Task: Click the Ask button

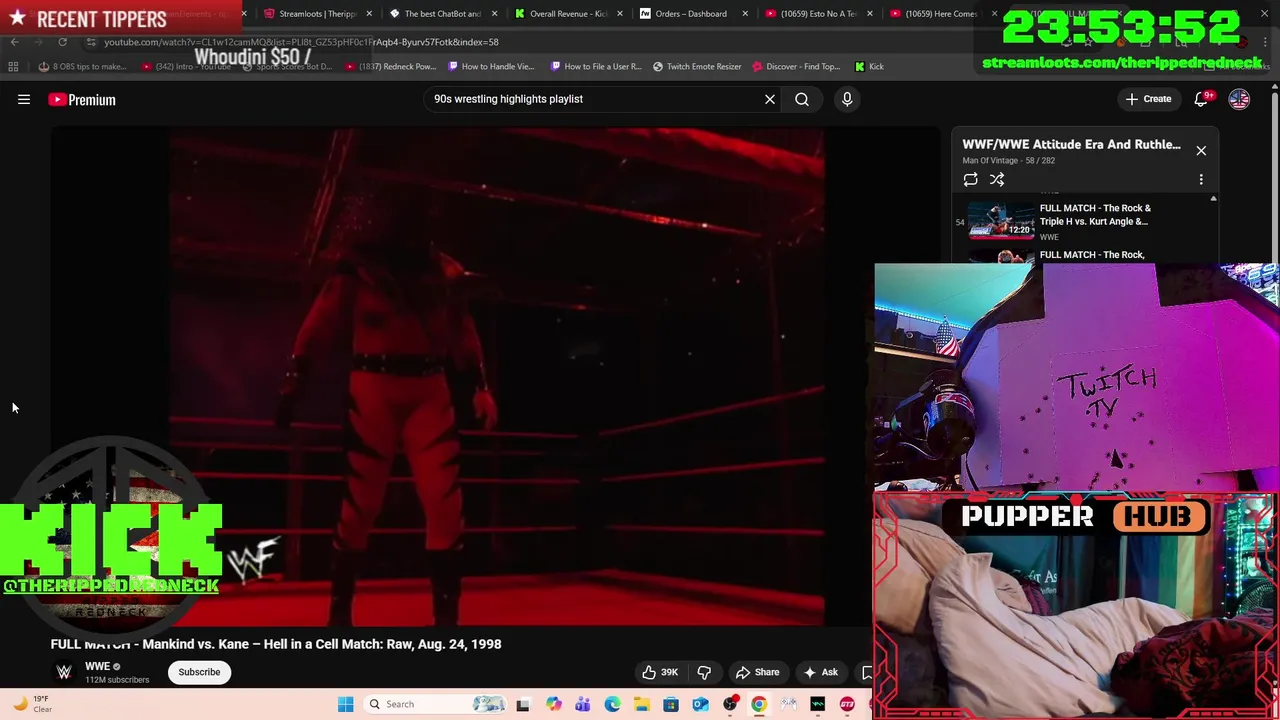Action: [x=820, y=672]
